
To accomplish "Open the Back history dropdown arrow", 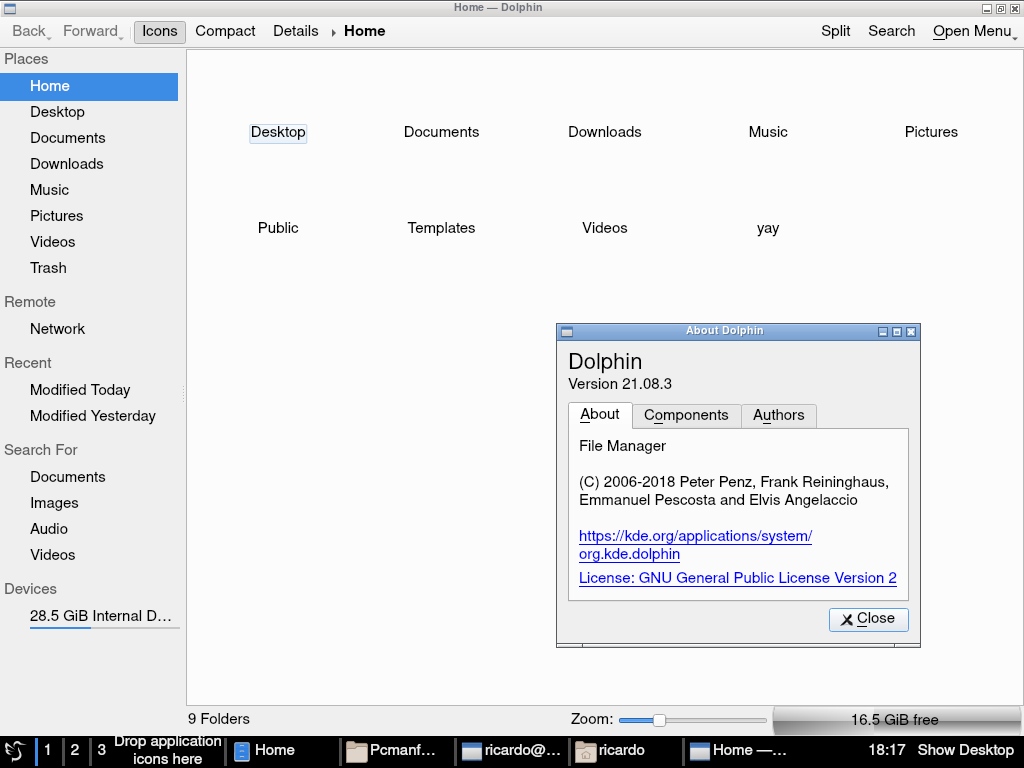I will pos(49,39).
